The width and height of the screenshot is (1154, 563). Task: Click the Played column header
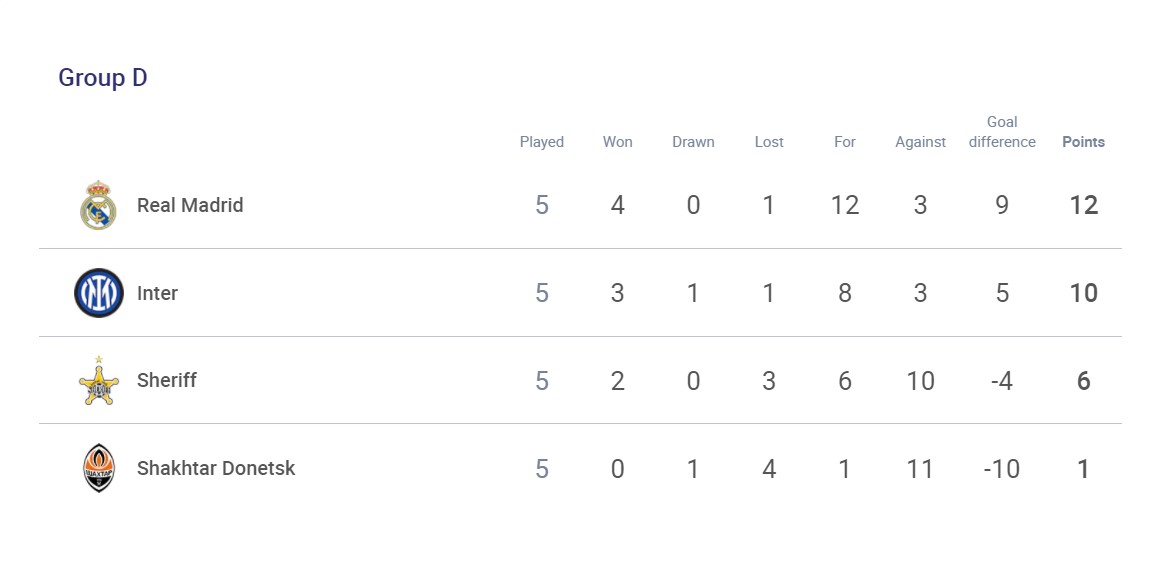[x=542, y=142]
